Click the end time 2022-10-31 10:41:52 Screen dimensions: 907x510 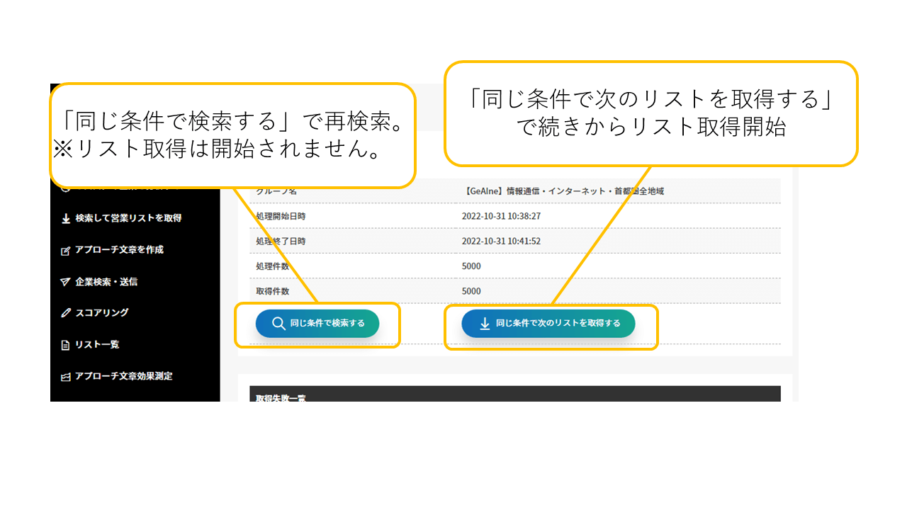(501, 240)
